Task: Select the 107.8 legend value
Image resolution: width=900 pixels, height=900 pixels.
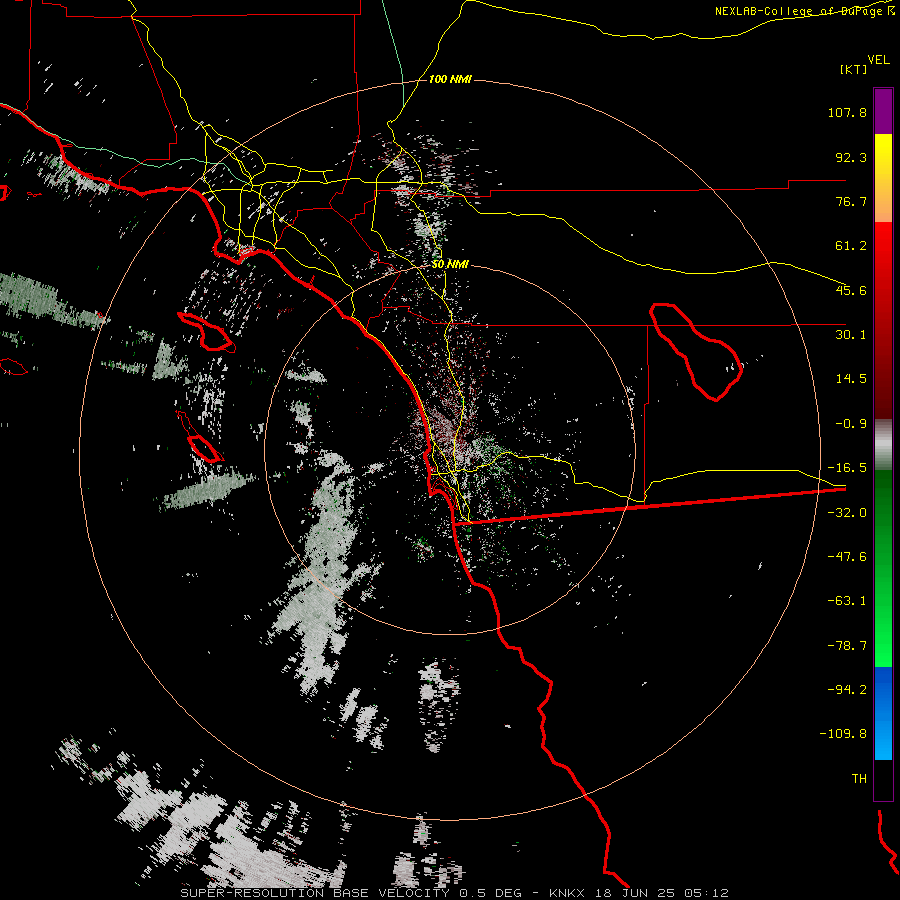Action: (847, 112)
